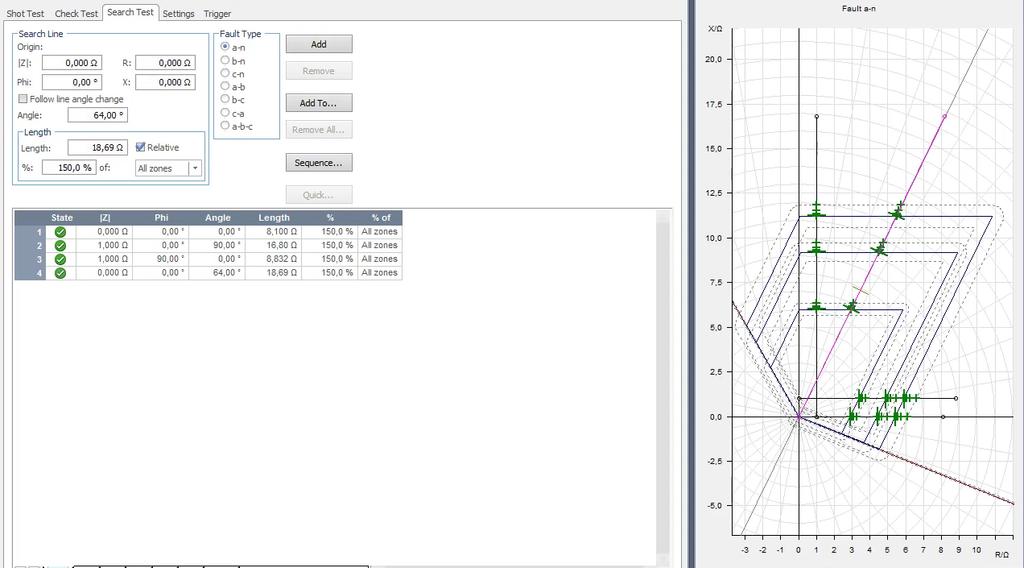Click the Length column header
Image resolution: width=1024 pixels, height=568 pixels.
click(274, 218)
